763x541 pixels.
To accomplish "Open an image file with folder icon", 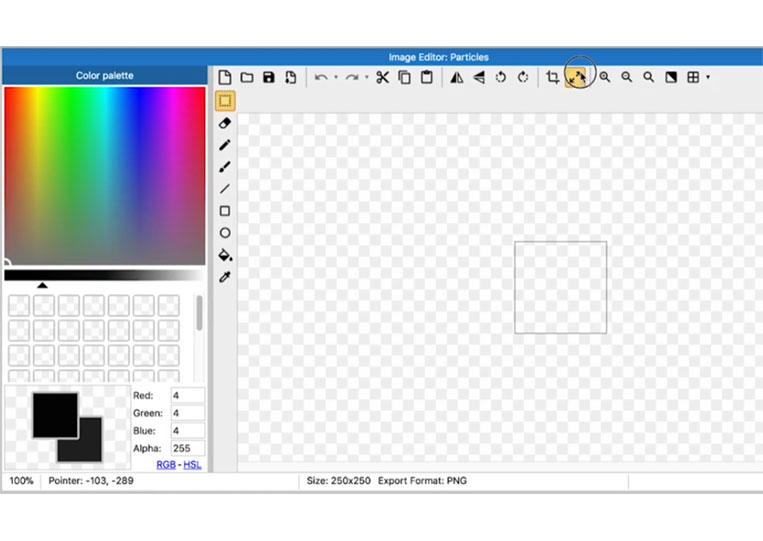I will 247,77.
